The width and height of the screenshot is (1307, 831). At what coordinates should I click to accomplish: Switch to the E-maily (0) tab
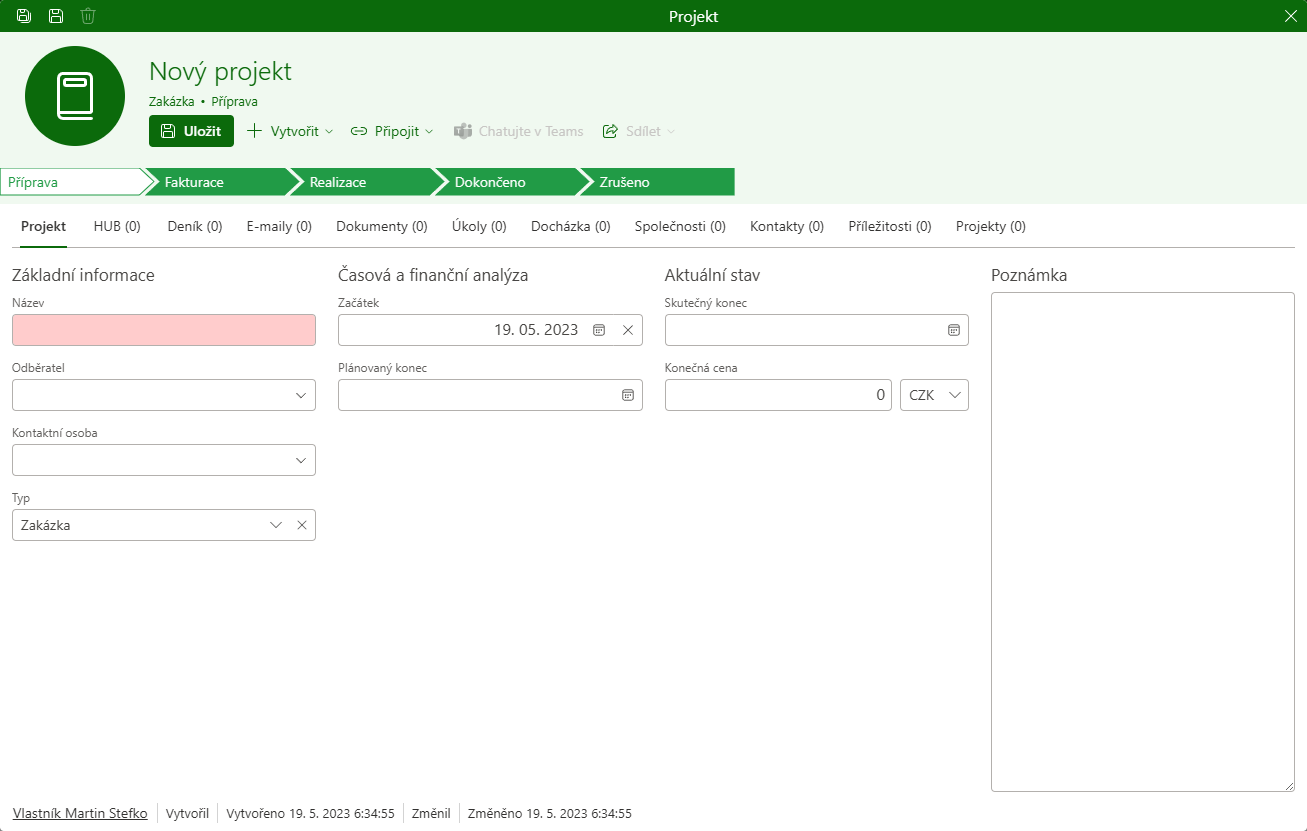pos(279,227)
